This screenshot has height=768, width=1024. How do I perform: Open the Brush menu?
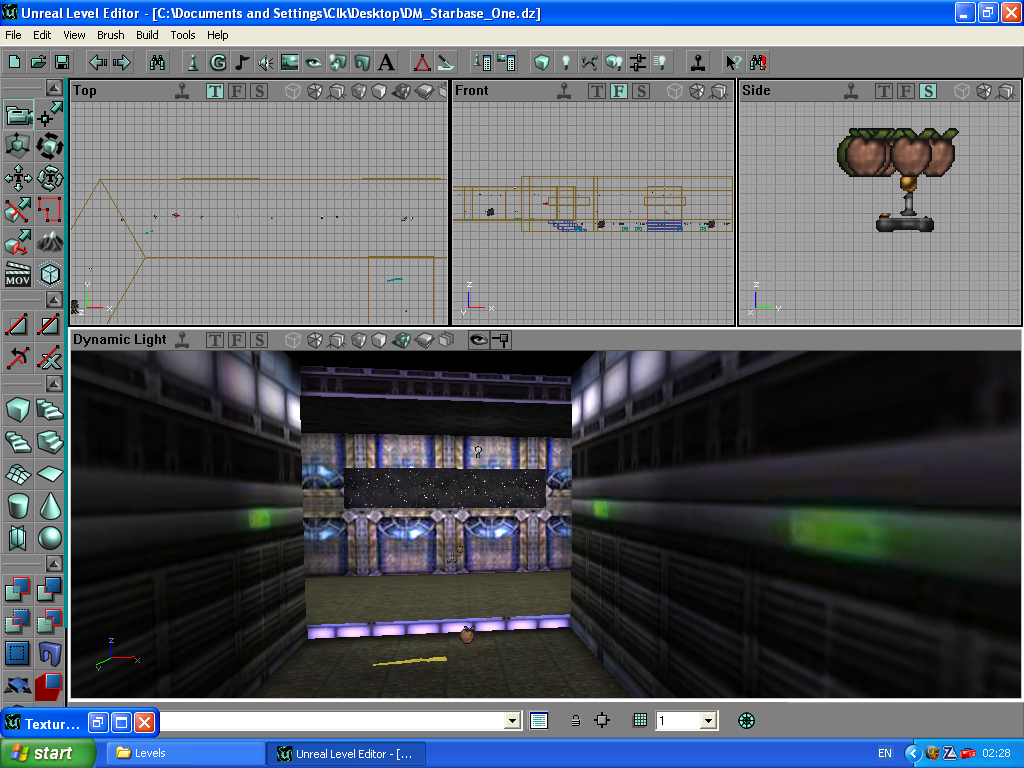pos(110,35)
